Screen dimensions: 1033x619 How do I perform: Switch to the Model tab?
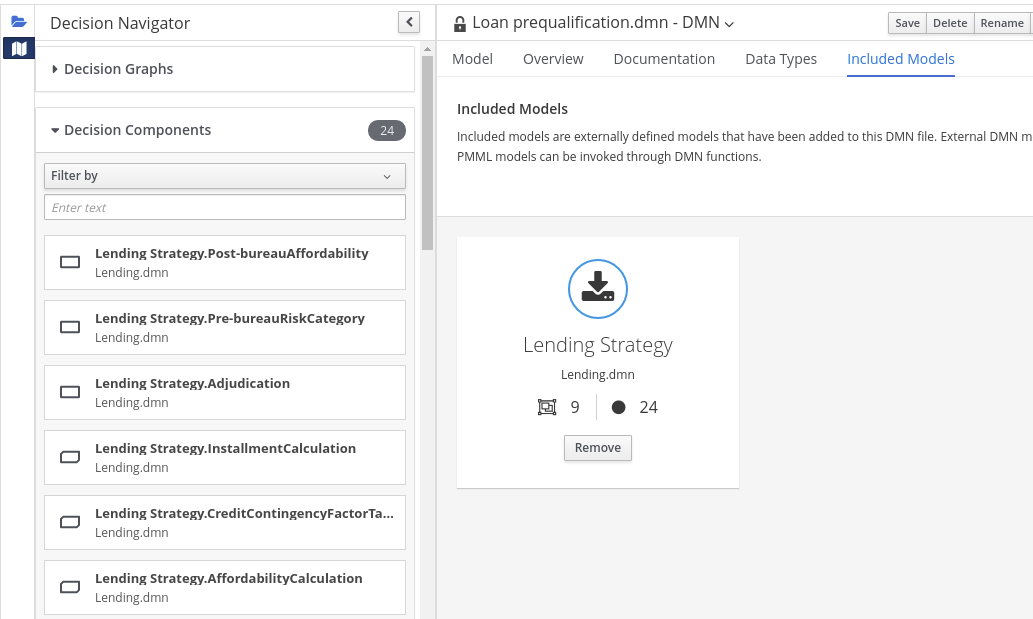click(472, 59)
